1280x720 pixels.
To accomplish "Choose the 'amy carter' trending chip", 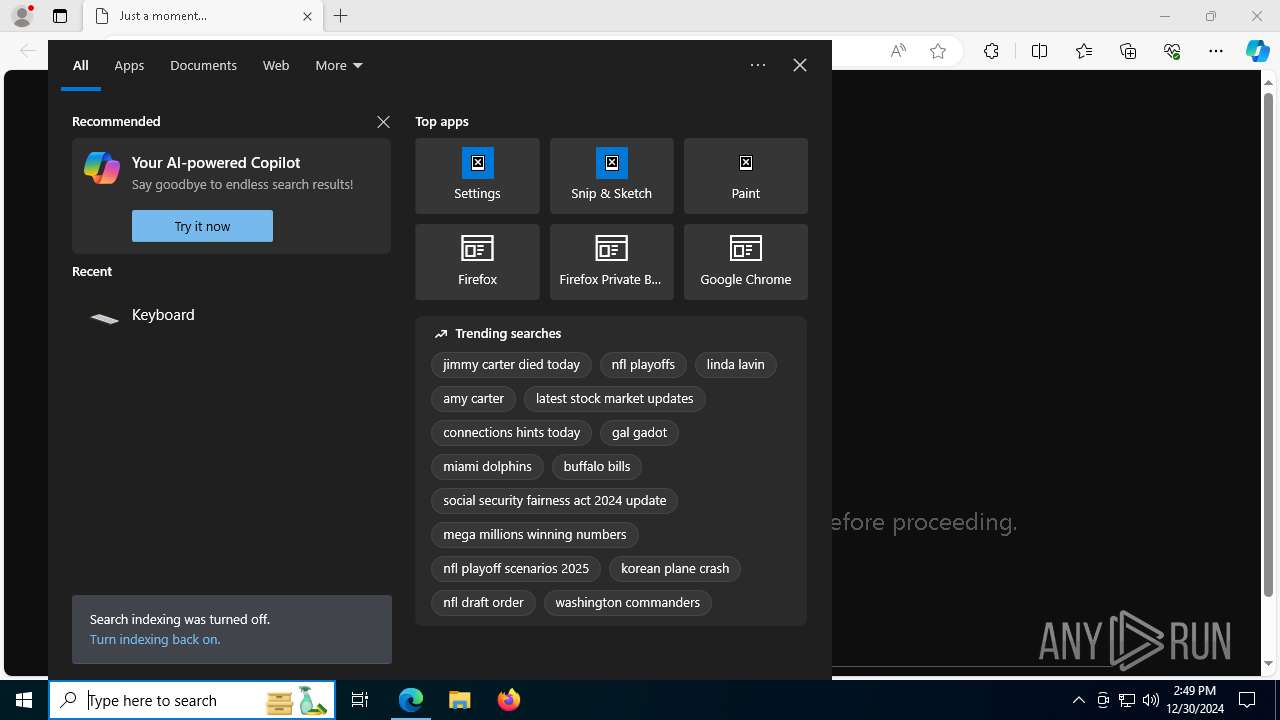I will click(473, 399).
